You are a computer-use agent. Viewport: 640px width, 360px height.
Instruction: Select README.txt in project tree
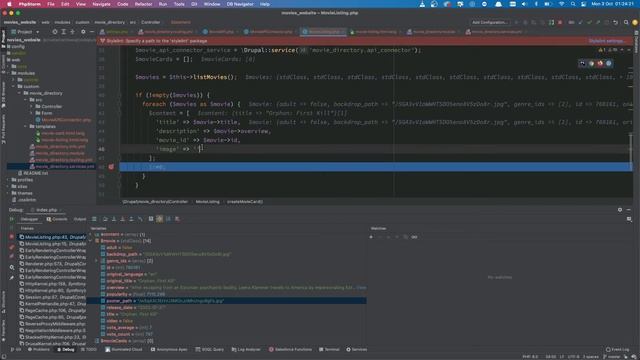[36, 173]
